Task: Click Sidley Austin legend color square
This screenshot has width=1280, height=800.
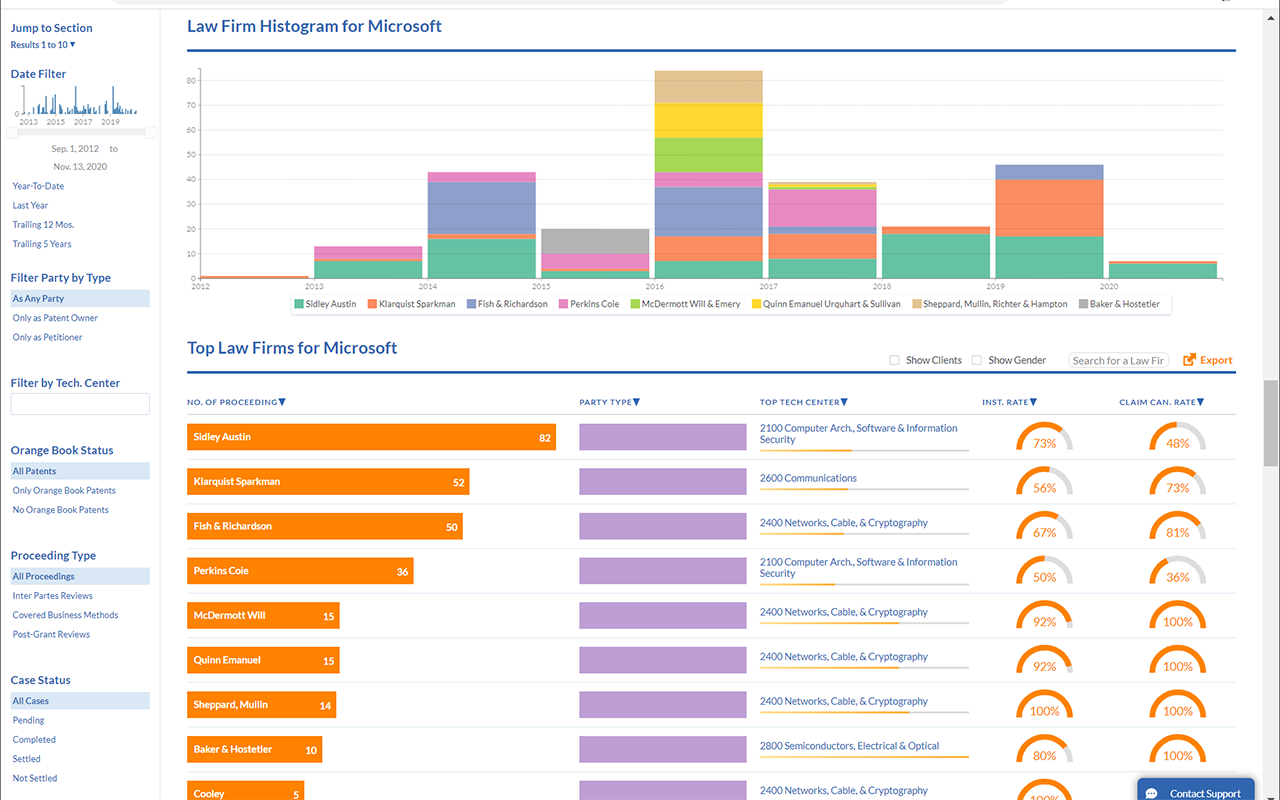Action: [299, 304]
